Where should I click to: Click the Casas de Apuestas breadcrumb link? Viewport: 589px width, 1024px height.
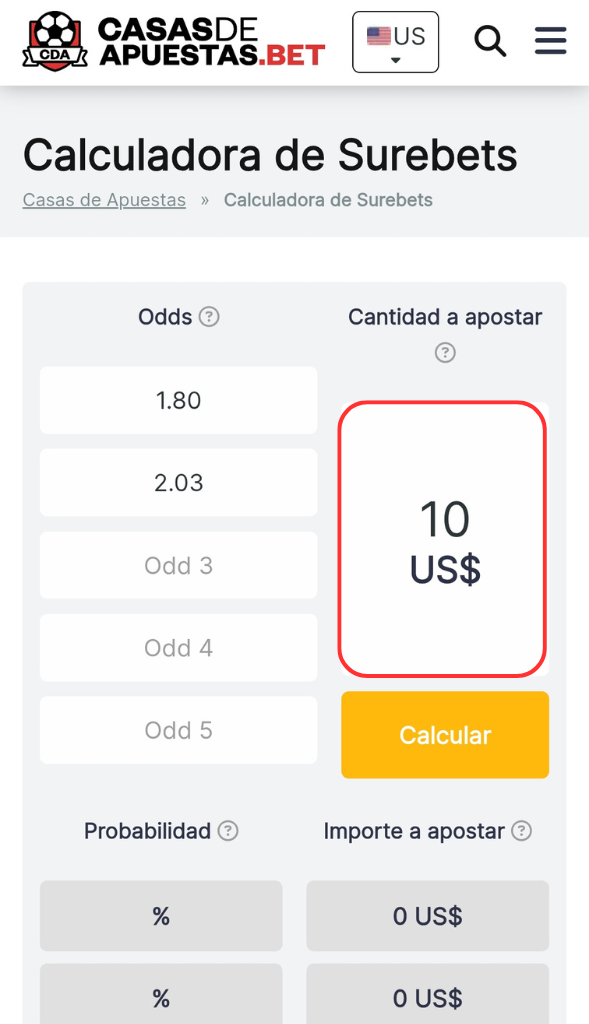pyautogui.click(x=104, y=200)
